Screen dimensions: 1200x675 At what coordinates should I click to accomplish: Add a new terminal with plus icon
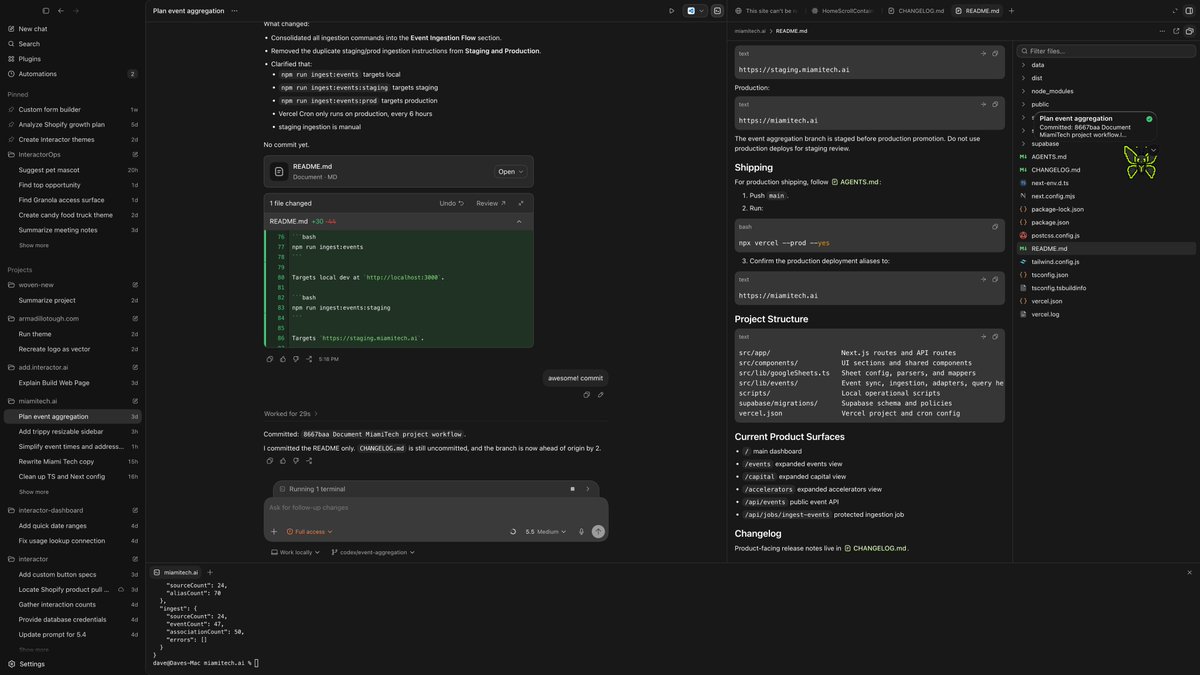210,572
